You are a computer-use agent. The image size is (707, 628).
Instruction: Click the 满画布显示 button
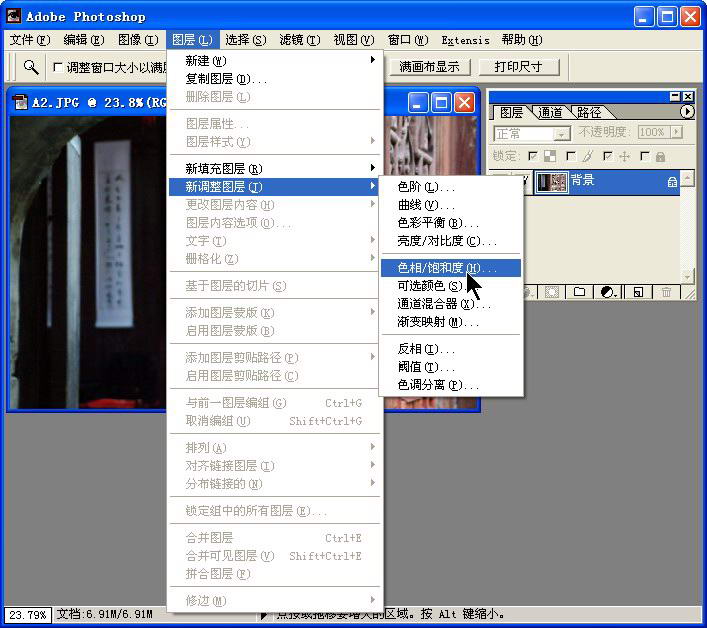[x=429, y=67]
